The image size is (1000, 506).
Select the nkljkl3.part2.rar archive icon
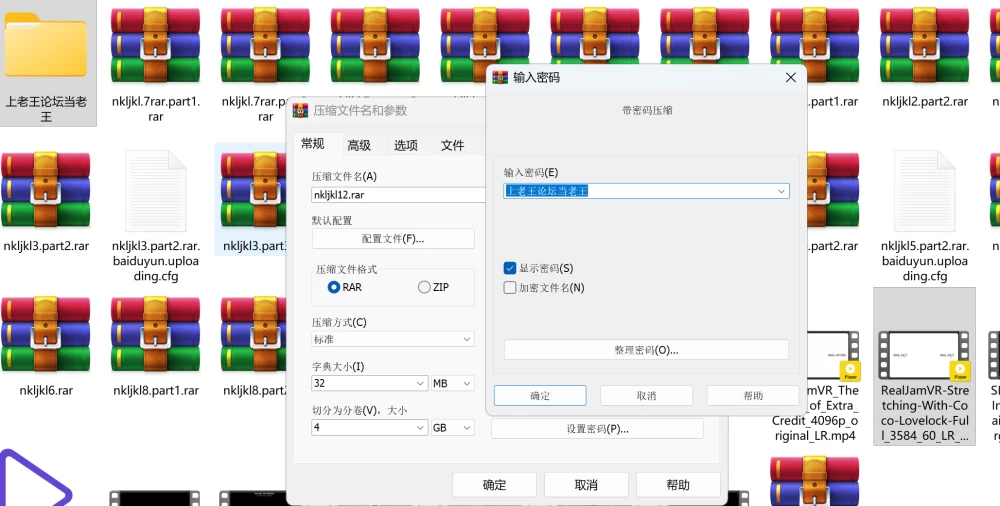click(45, 190)
